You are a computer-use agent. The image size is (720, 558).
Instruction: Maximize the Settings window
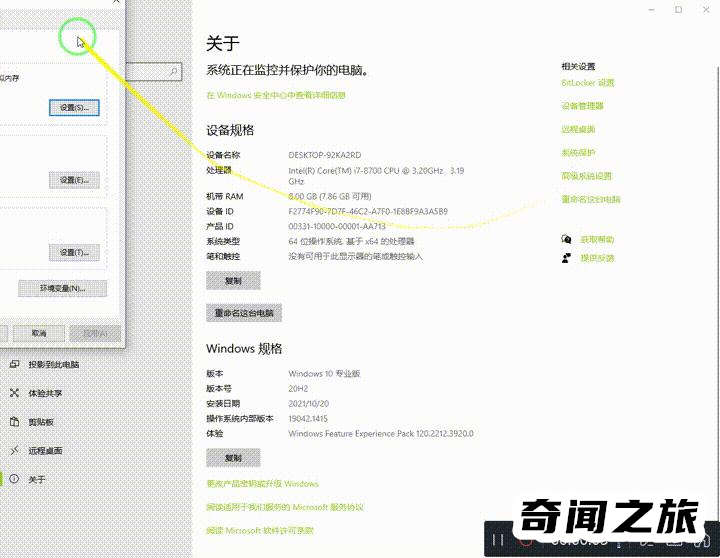pyautogui.click(x=678, y=10)
